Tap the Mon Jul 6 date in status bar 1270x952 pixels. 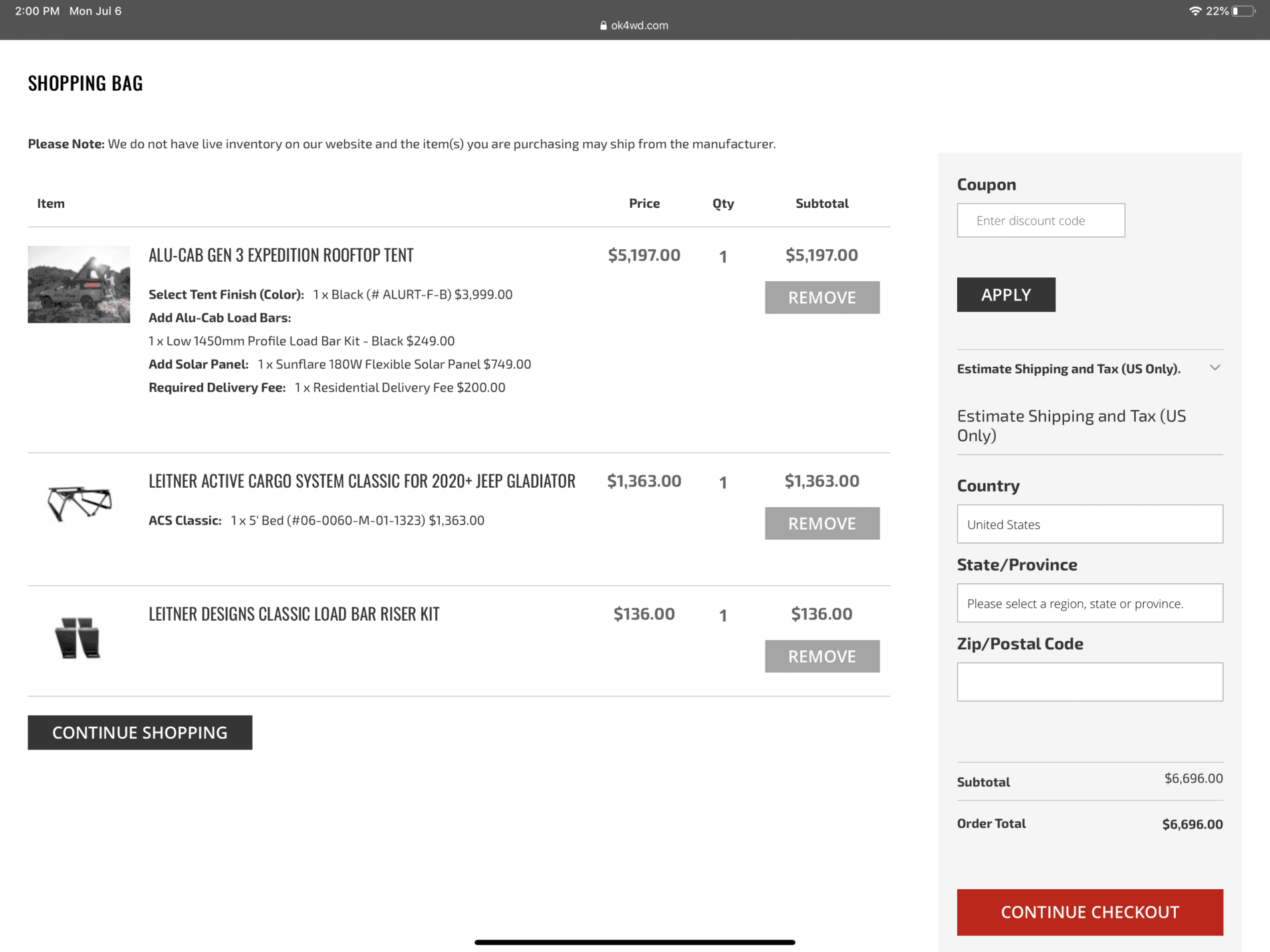point(96,11)
